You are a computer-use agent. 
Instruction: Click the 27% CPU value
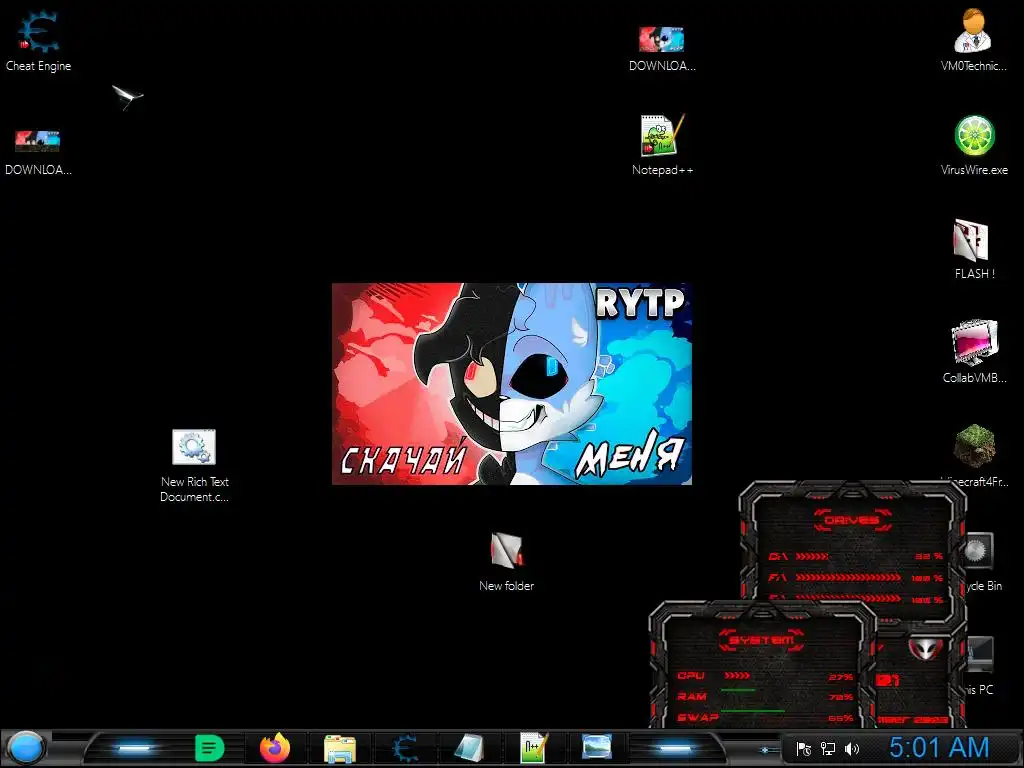[x=840, y=677]
